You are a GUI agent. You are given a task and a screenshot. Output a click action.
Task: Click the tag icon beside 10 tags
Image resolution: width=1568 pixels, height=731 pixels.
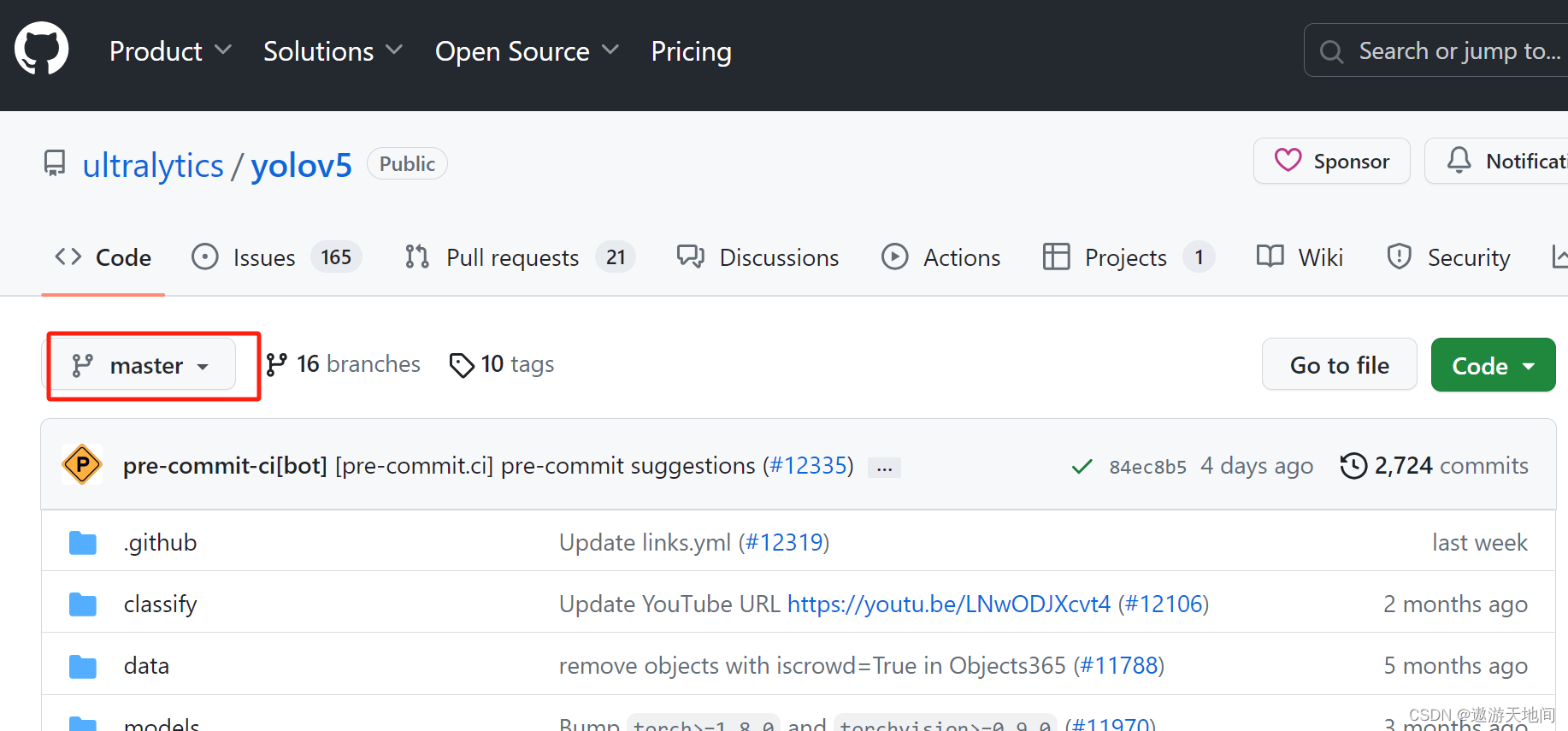point(462,365)
